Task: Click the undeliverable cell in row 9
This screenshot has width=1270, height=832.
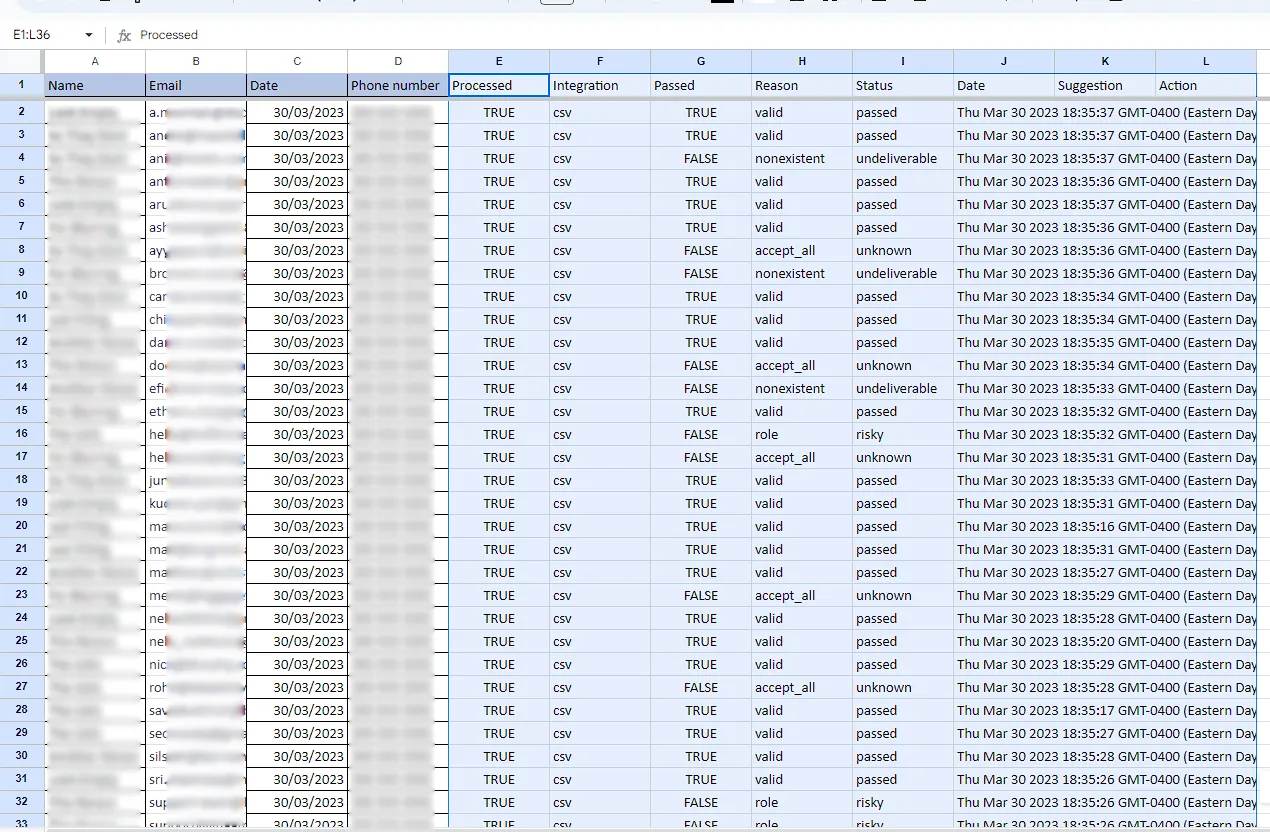Action: (x=903, y=273)
